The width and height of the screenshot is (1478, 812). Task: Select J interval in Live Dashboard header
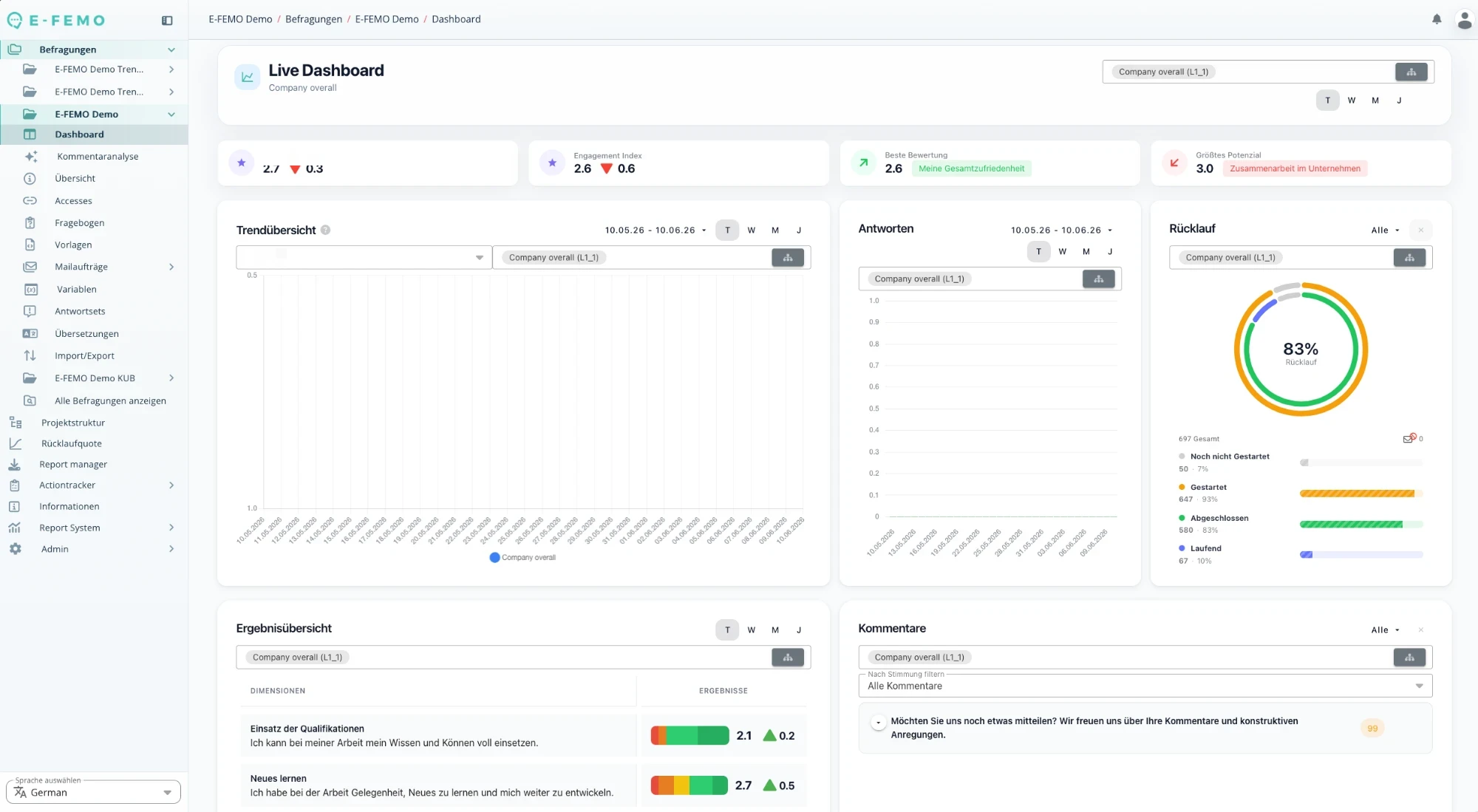[1398, 100]
